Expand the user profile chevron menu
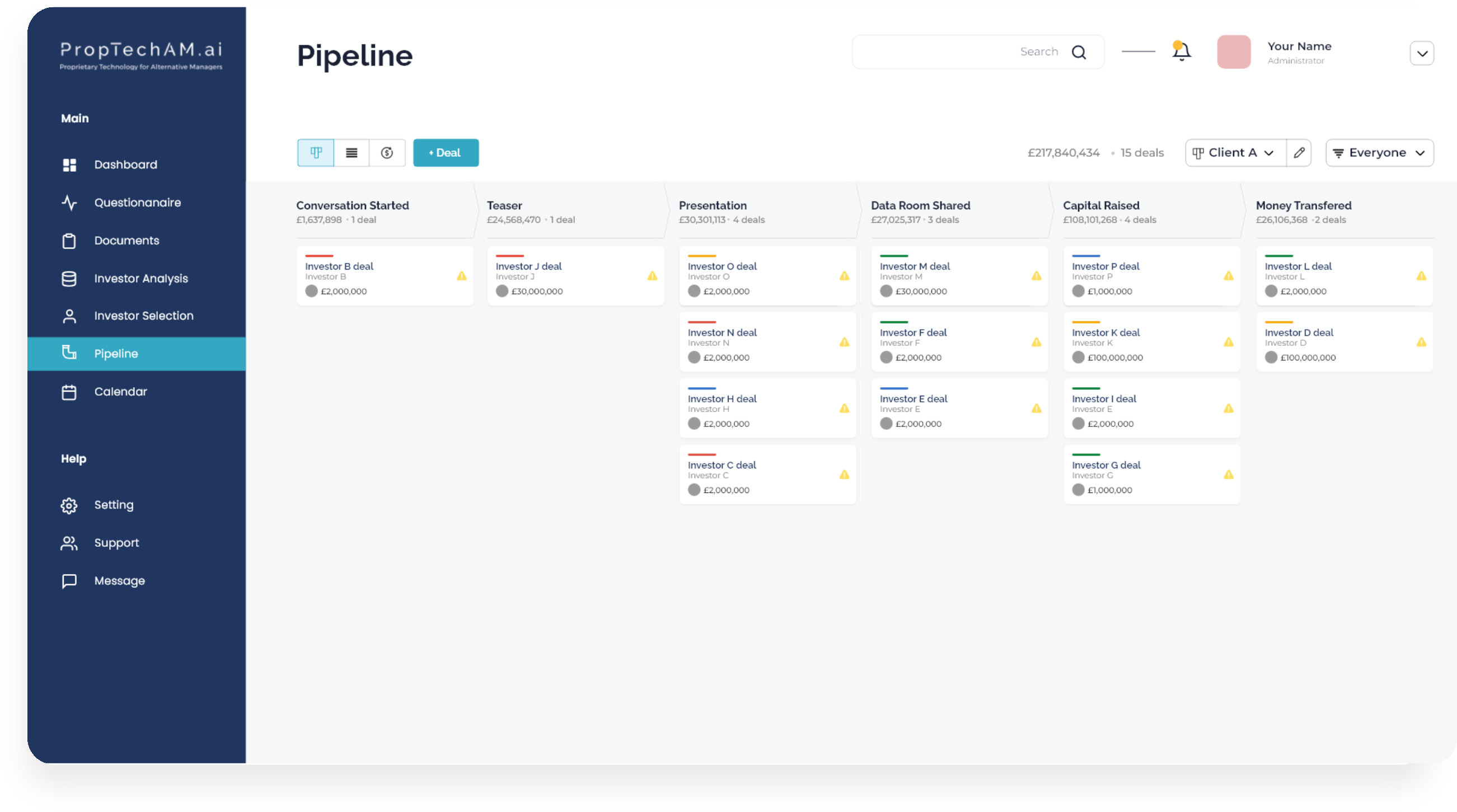The width and height of the screenshot is (1457, 812). point(1421,54)
